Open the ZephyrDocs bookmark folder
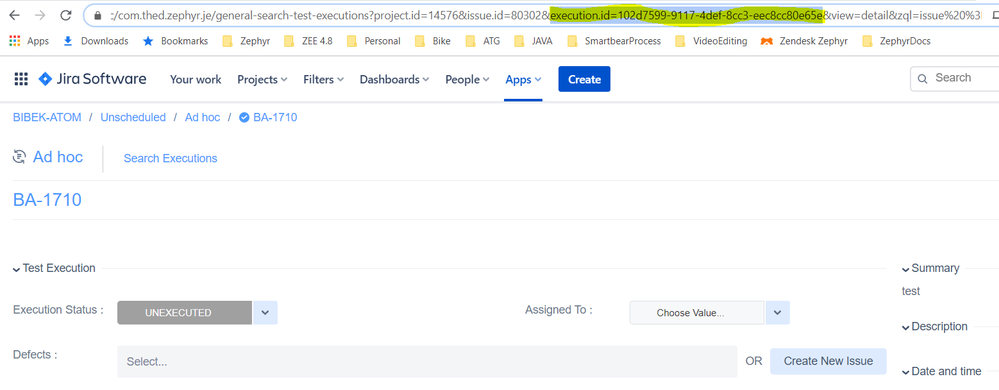 click(x=896, y=41)
